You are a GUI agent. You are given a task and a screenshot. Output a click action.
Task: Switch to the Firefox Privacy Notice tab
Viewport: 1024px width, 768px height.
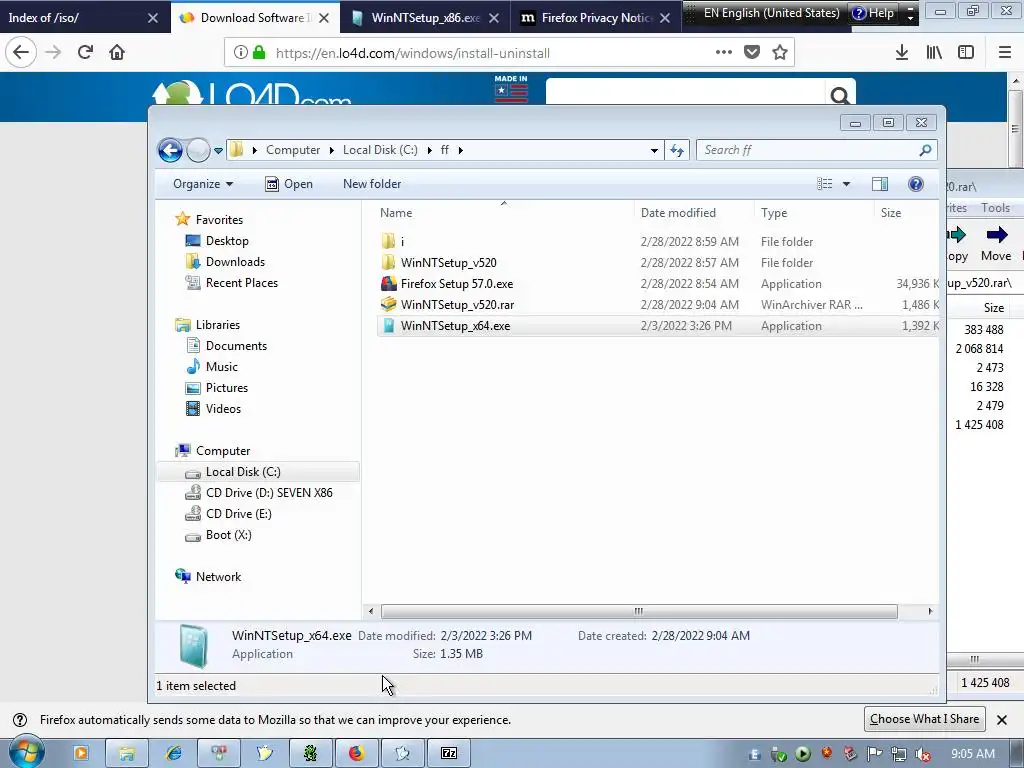coord(596,18)
